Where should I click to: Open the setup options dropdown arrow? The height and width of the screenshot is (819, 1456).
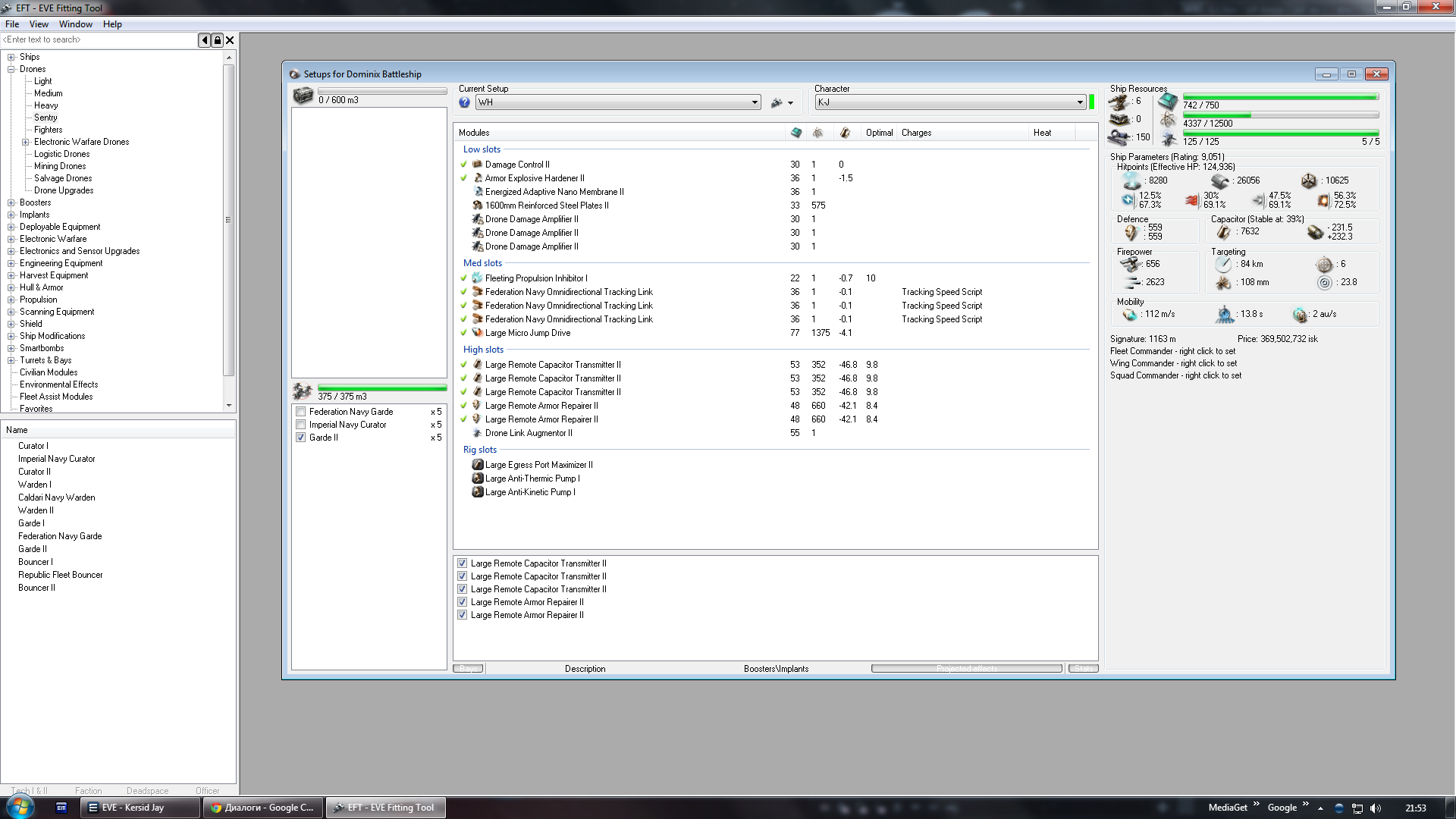tap(790, 103)
